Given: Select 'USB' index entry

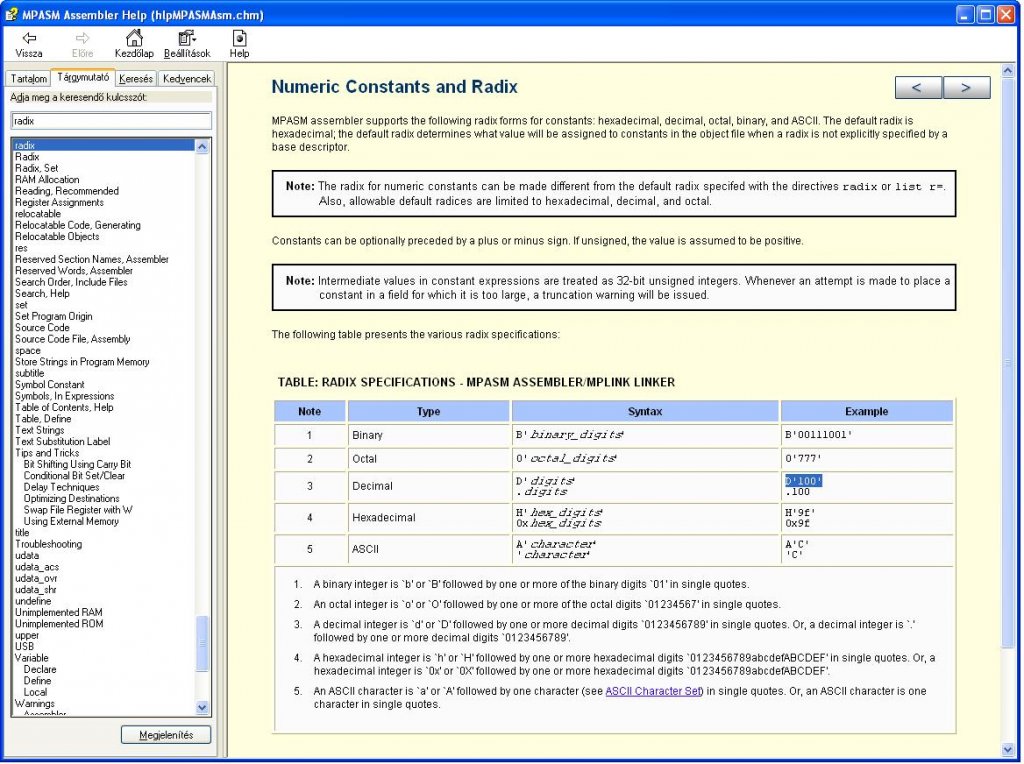Looking at the screenshot, I should (x=24, y=647).
